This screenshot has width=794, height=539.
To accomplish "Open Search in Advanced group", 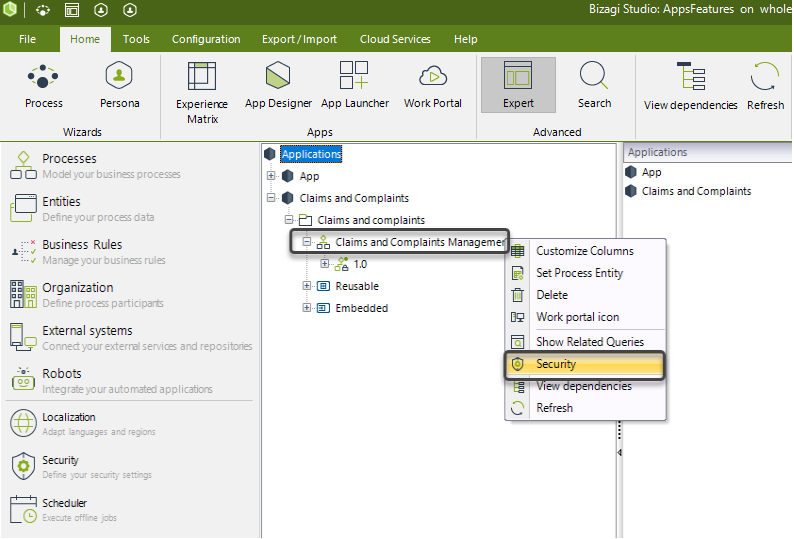I will (594, 85).
